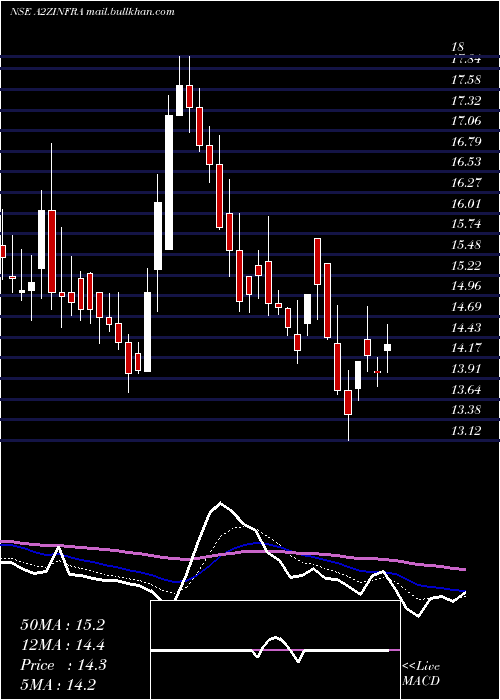Click the 16.01 price axis label

coord(466,204)
